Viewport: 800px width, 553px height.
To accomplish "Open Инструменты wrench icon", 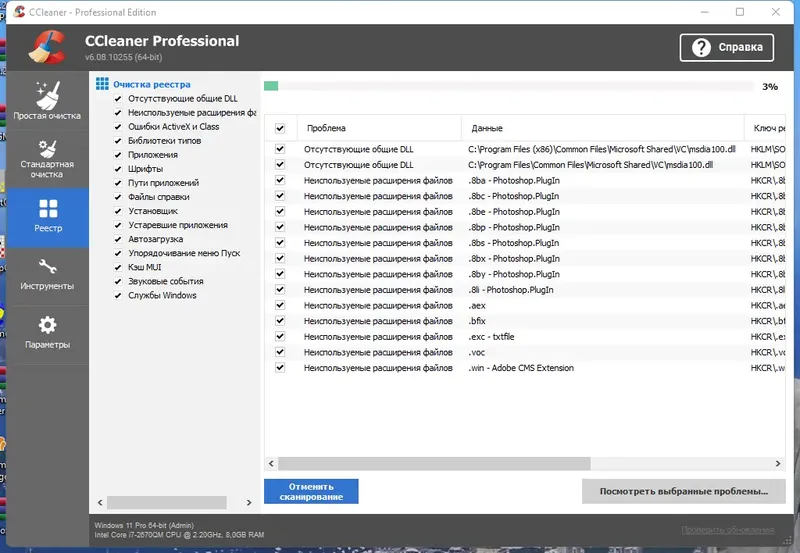I will [47, 266].
